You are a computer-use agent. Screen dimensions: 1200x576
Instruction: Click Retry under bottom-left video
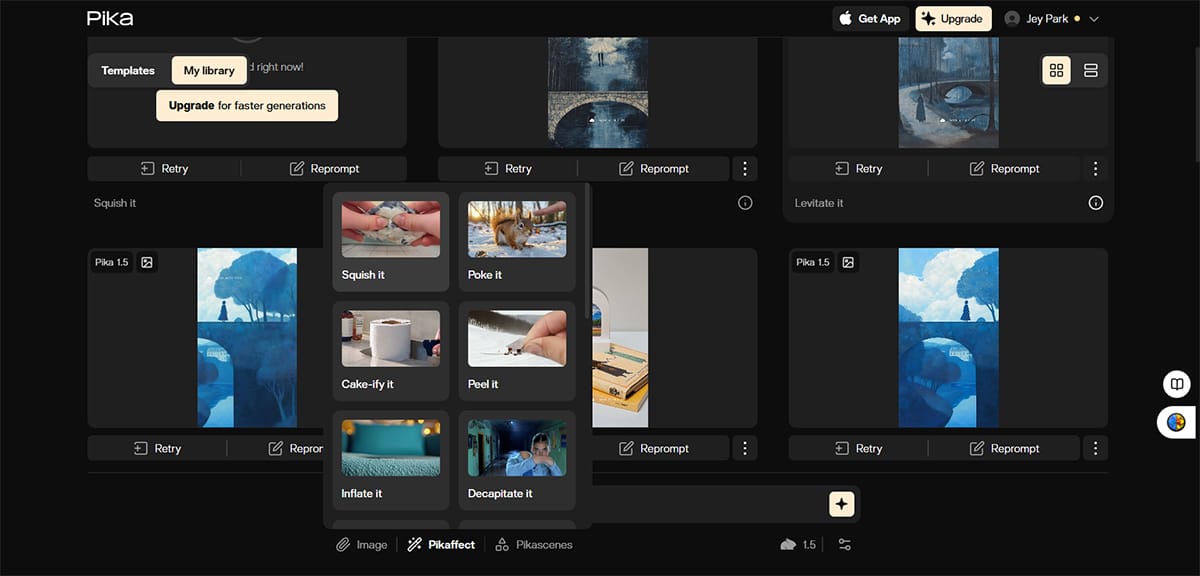pos(157,448)
